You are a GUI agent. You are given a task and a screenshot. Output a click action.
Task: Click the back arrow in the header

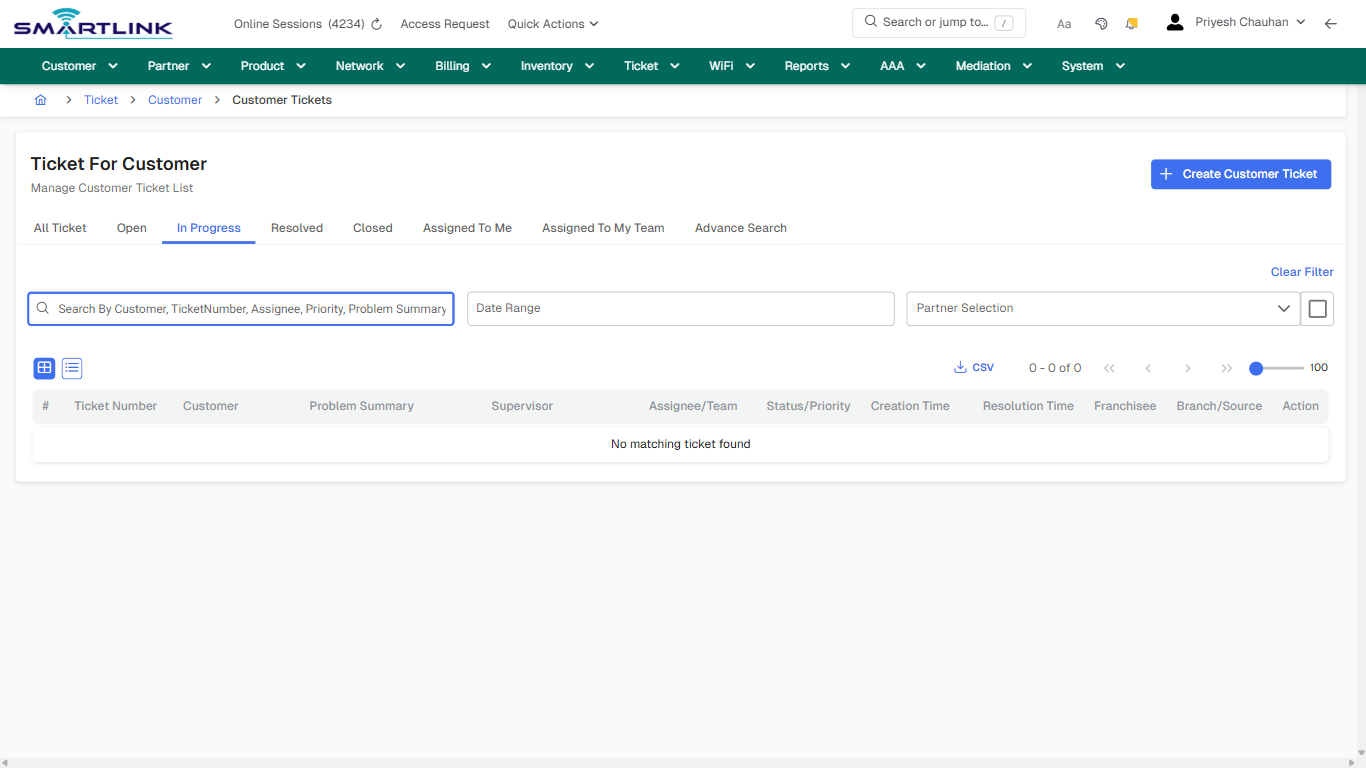[x=1331, y=22]
